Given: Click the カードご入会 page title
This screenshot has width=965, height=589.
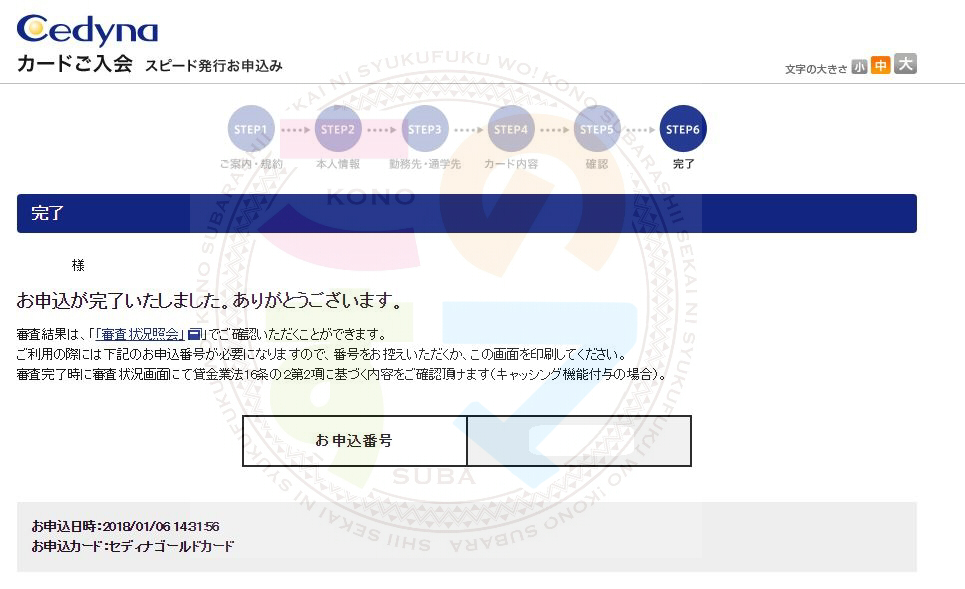Looking at the screenshot, I should pyautogui.click(x=75, y=63).
